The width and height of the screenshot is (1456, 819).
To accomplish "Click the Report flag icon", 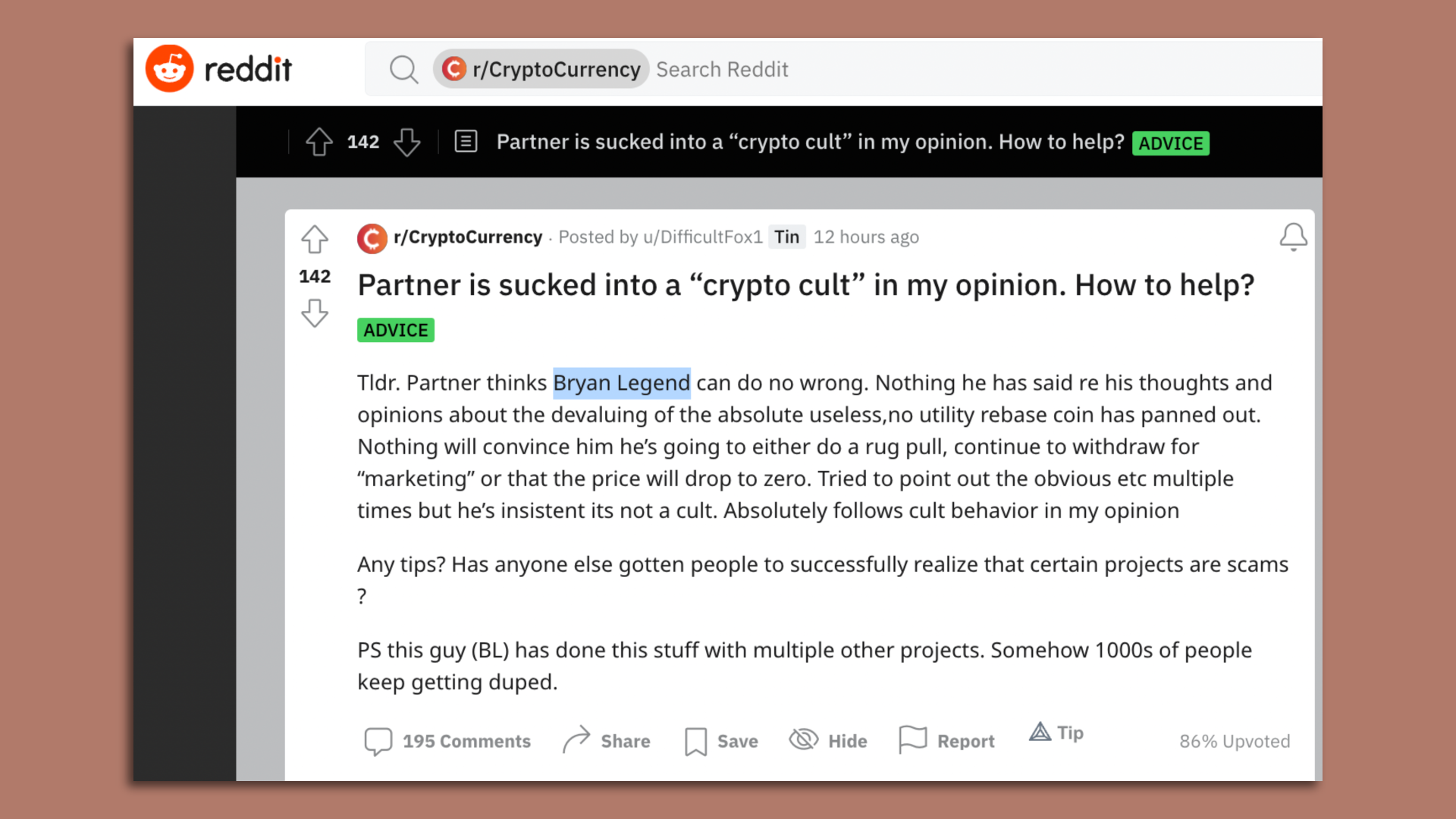I will (912, 739).
